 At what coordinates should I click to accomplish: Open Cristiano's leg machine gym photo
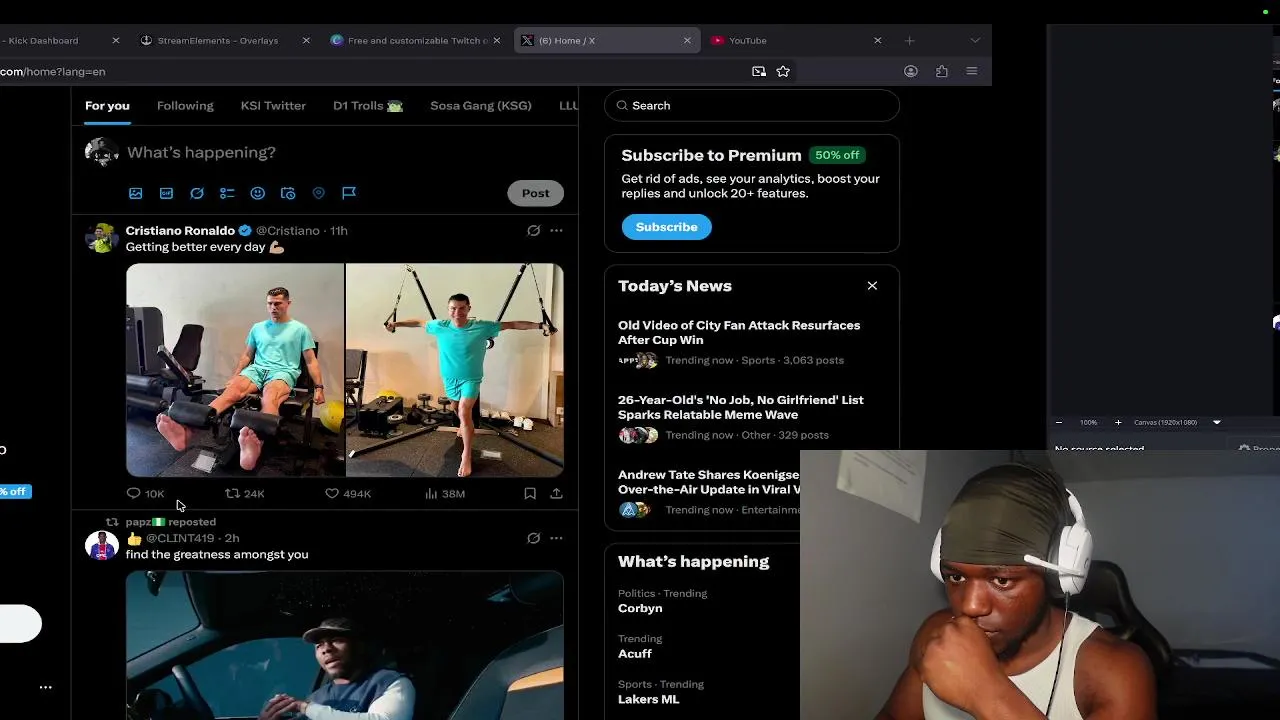(235, 370)
